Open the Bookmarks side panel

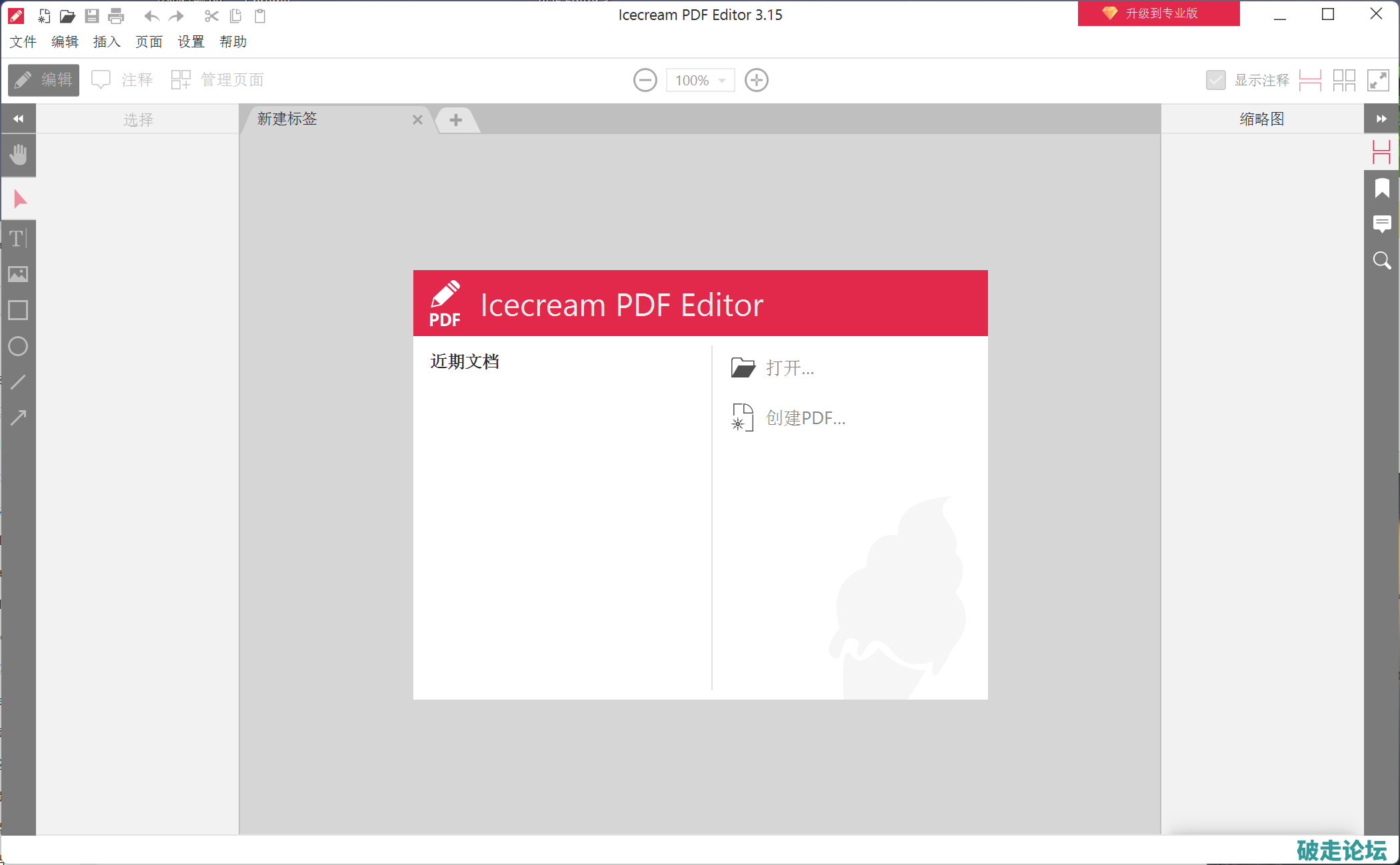point(1381,189)
